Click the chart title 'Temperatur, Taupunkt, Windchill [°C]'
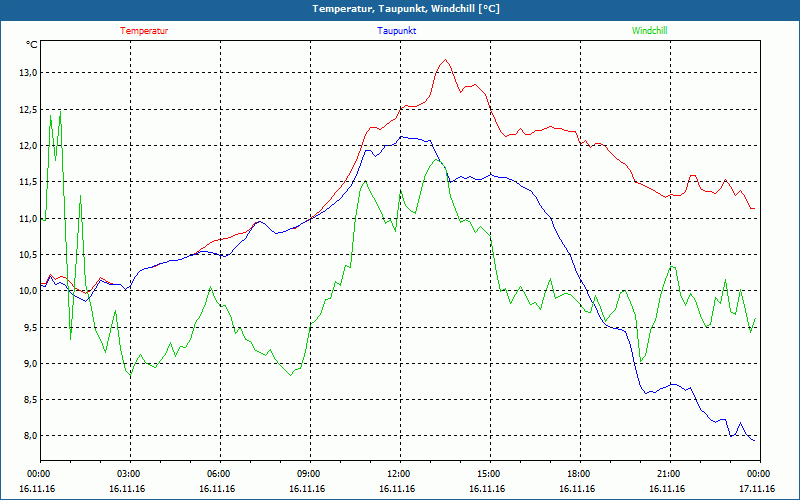 pos(406,9)
